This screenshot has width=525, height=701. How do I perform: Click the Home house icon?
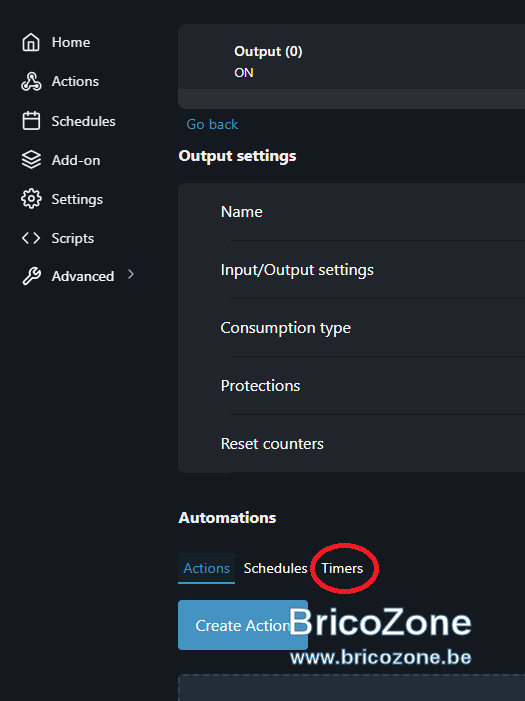pyautogui.click(x=31, y=42)
